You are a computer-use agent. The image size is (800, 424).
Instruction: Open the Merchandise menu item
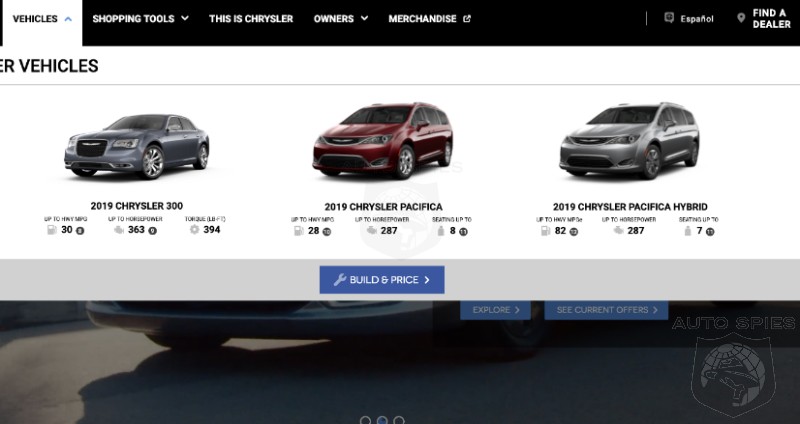pos(429,19)
